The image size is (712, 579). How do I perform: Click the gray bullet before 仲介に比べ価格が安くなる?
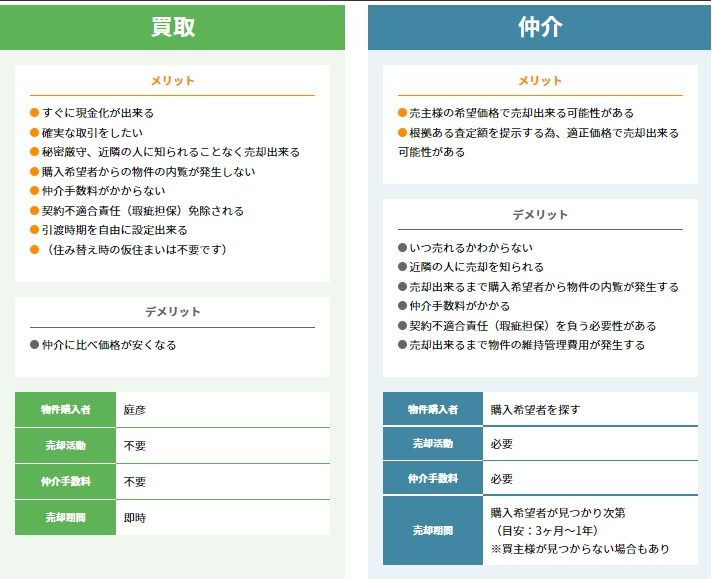[35, 345]
